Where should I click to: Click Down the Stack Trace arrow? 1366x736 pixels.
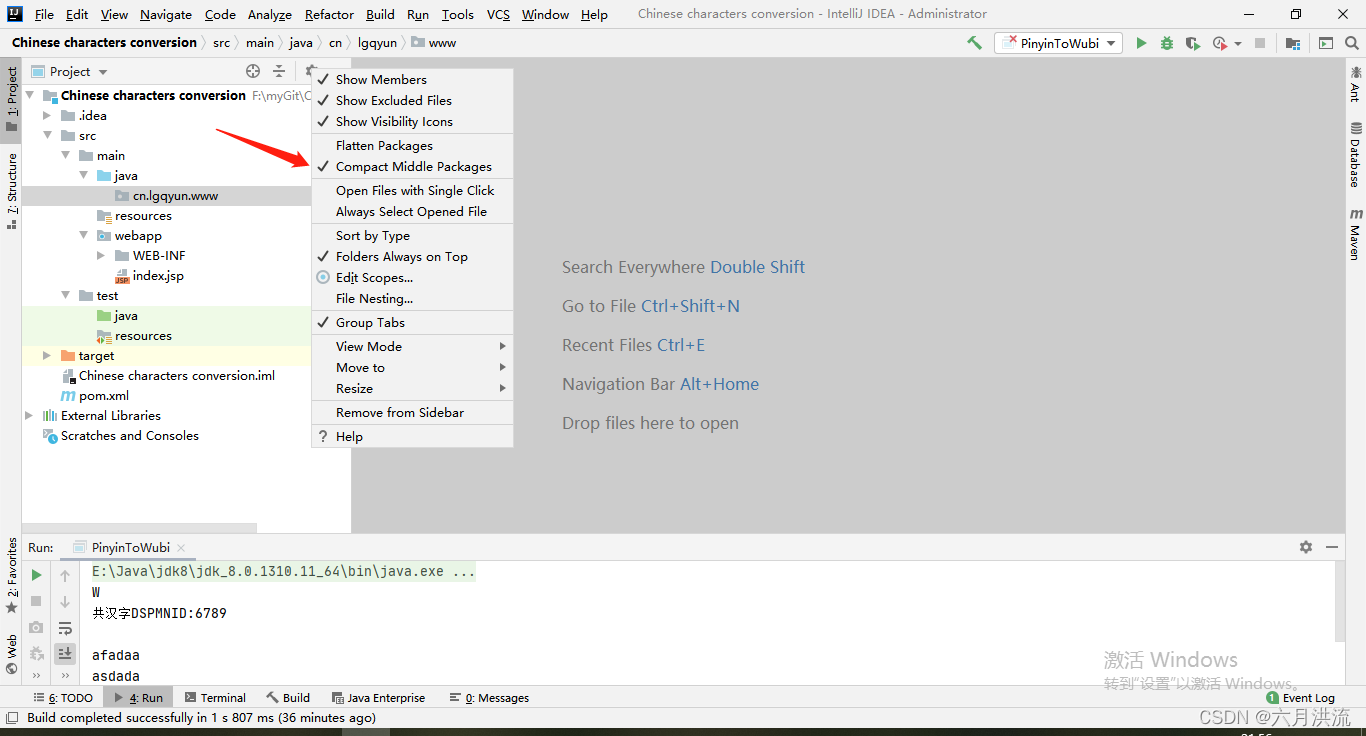tap(65, 601)
